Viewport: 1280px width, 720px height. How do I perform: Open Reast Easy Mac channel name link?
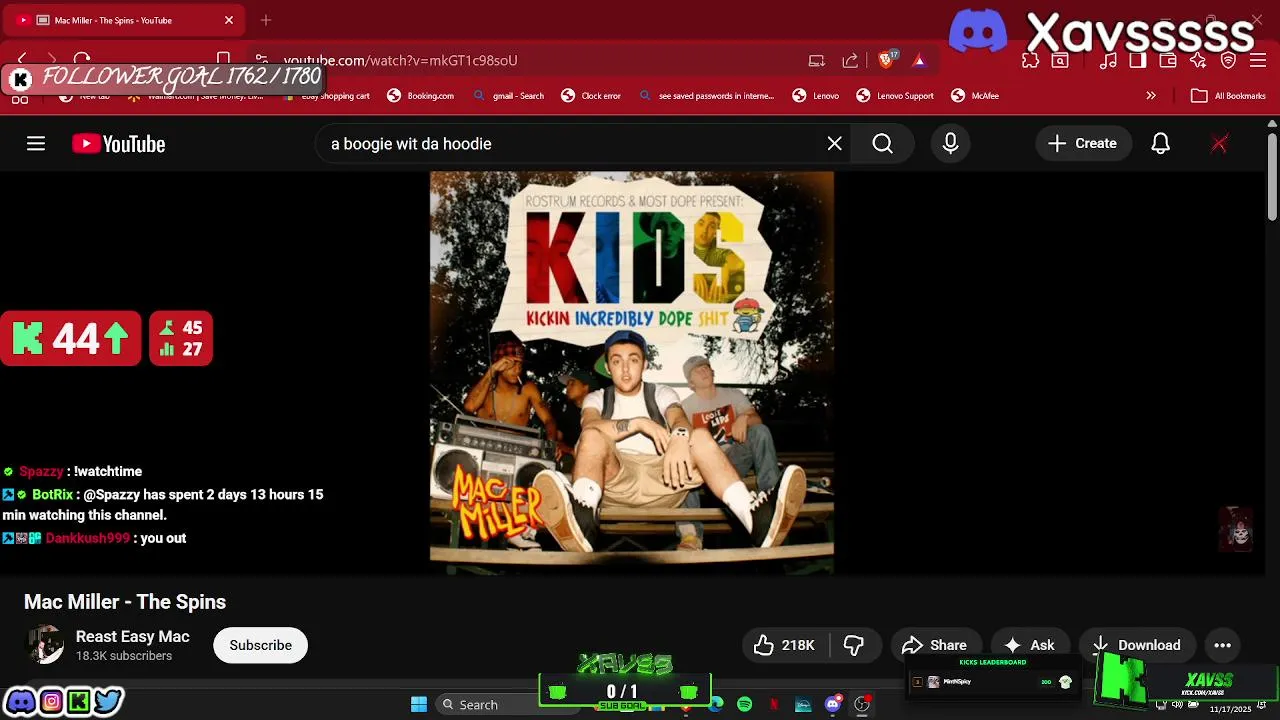[x=132, y=636]
